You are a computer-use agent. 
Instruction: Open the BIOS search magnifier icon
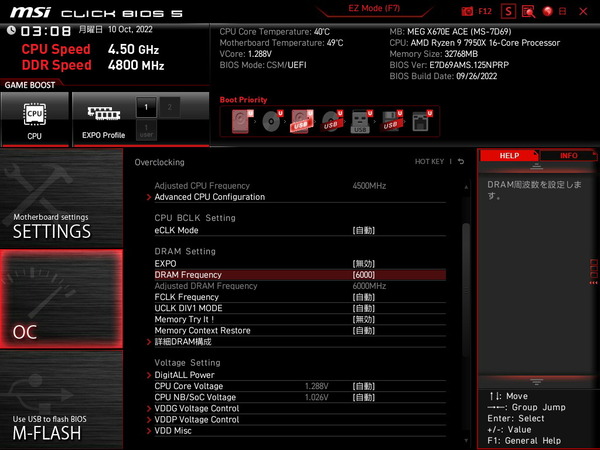pyautogui.click(x=528, y=11)
